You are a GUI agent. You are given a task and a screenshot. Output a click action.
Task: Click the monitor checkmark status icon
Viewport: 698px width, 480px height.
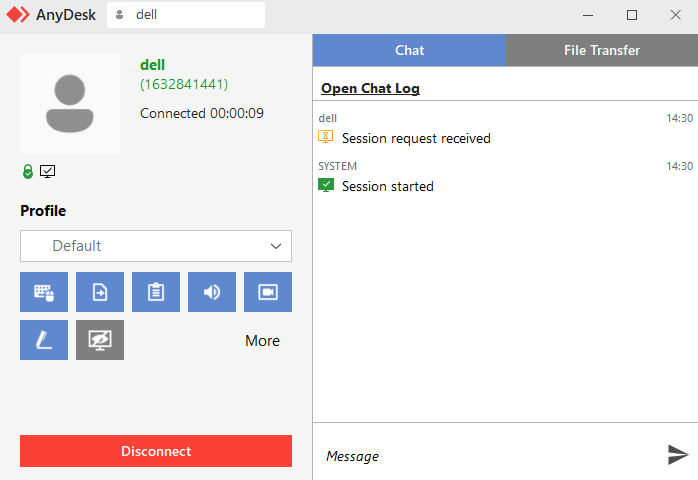(x=48, y=171)
